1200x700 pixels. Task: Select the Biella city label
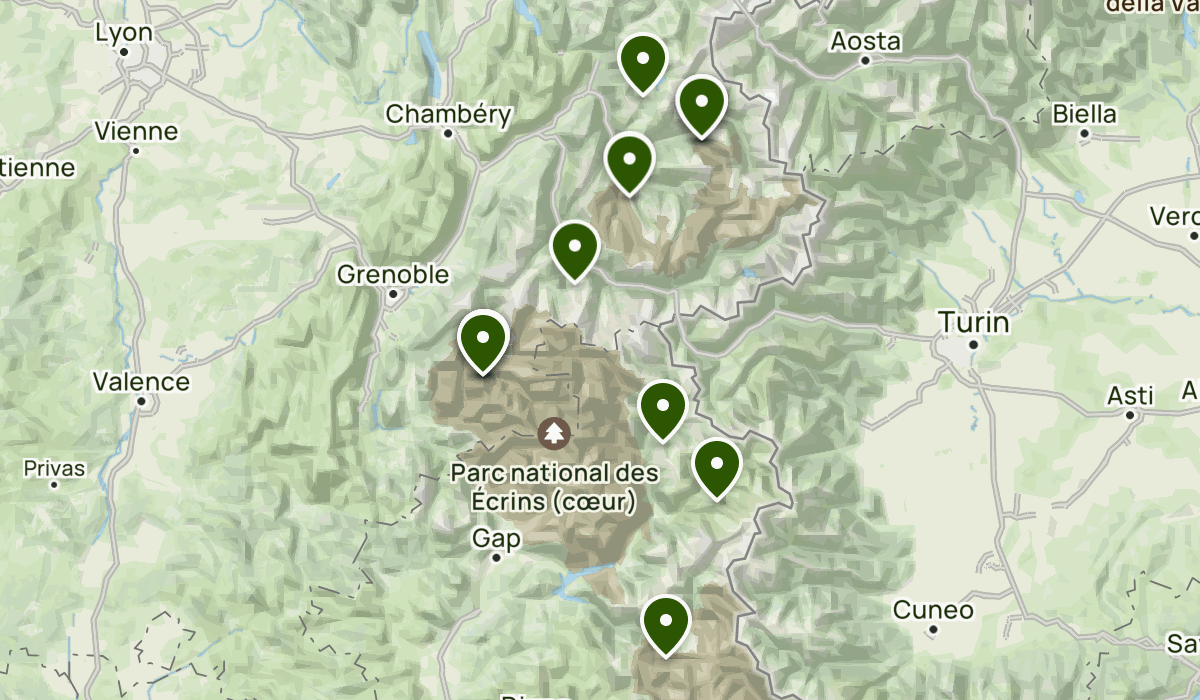click(x=1084, y=114)
